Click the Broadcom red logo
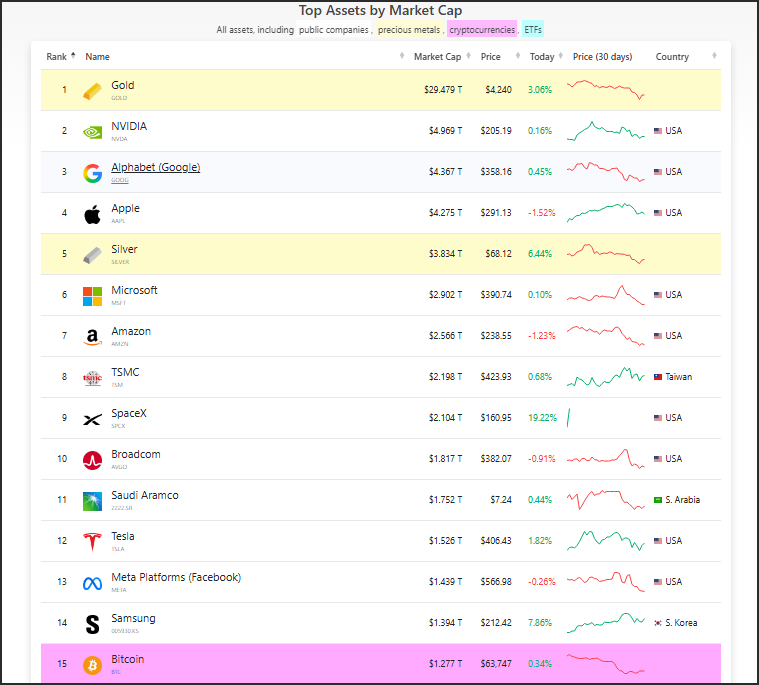The image size is (759, 685). (92, 460)
